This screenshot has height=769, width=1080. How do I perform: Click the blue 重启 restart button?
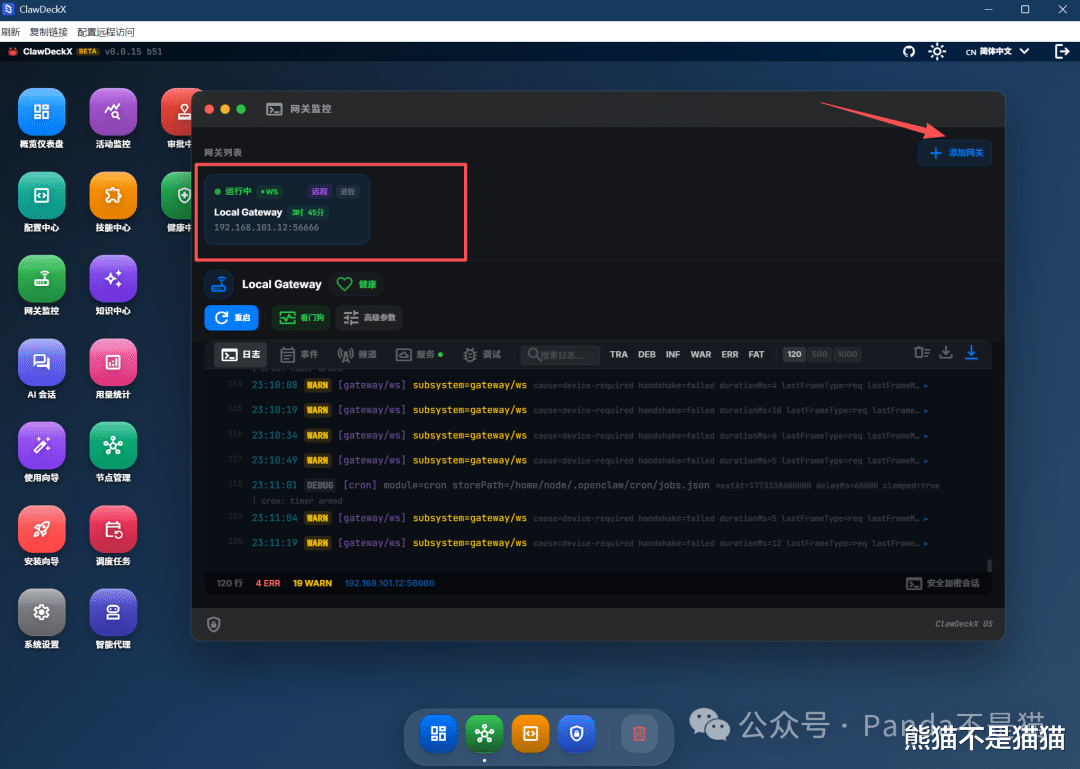coord(231,318)
